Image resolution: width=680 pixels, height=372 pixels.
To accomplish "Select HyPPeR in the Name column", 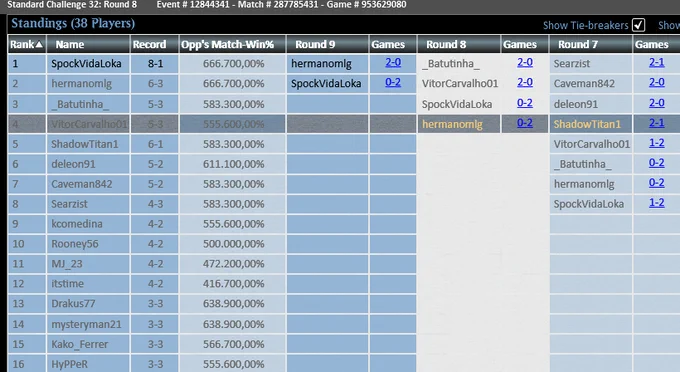I will pyautogui.click(x=69, y=364).
